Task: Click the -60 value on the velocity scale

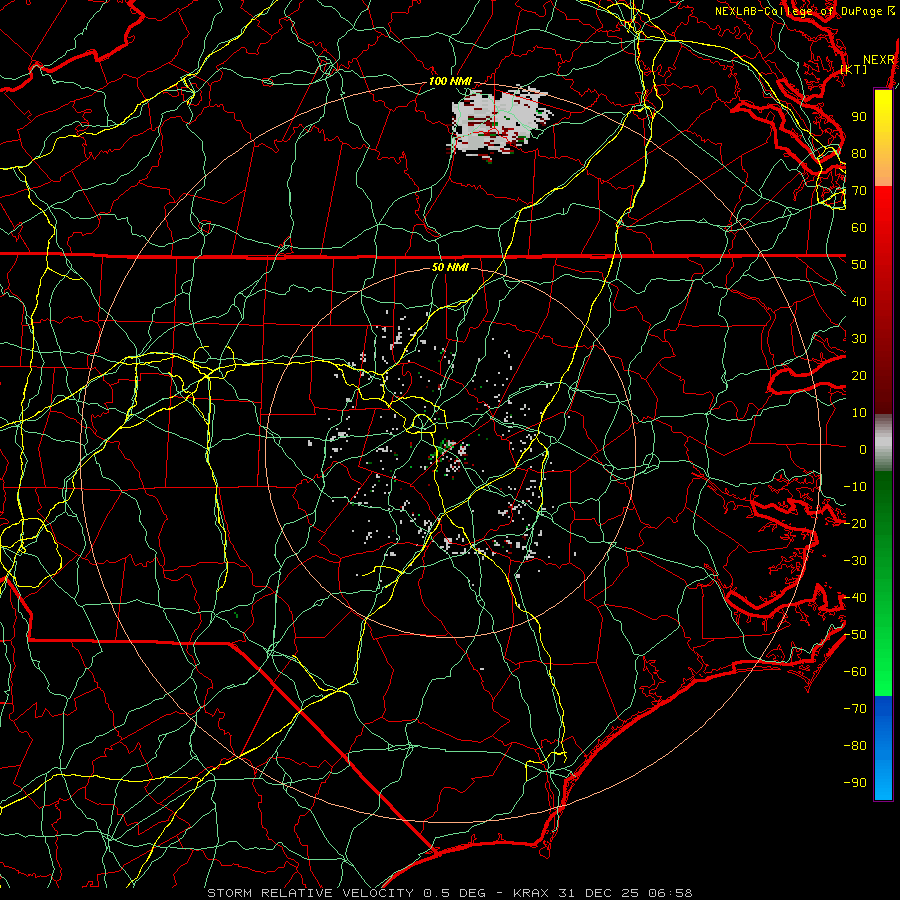Action: 855,672
